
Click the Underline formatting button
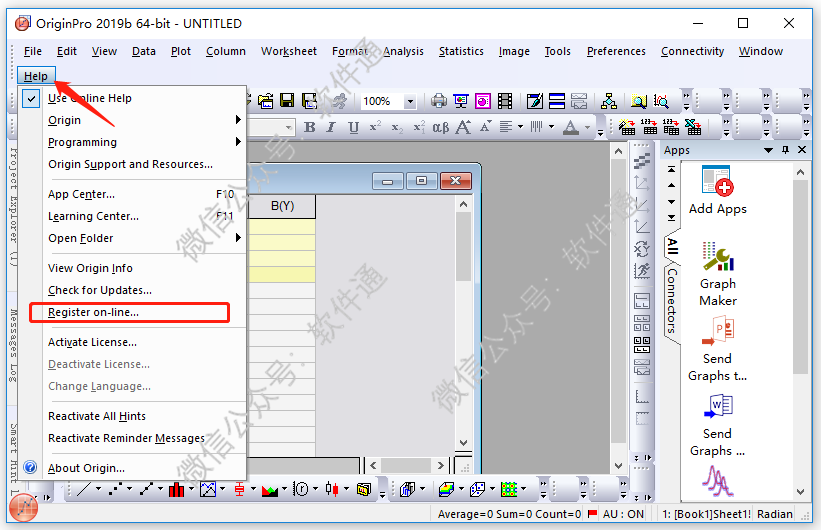(x=353, y=127)
